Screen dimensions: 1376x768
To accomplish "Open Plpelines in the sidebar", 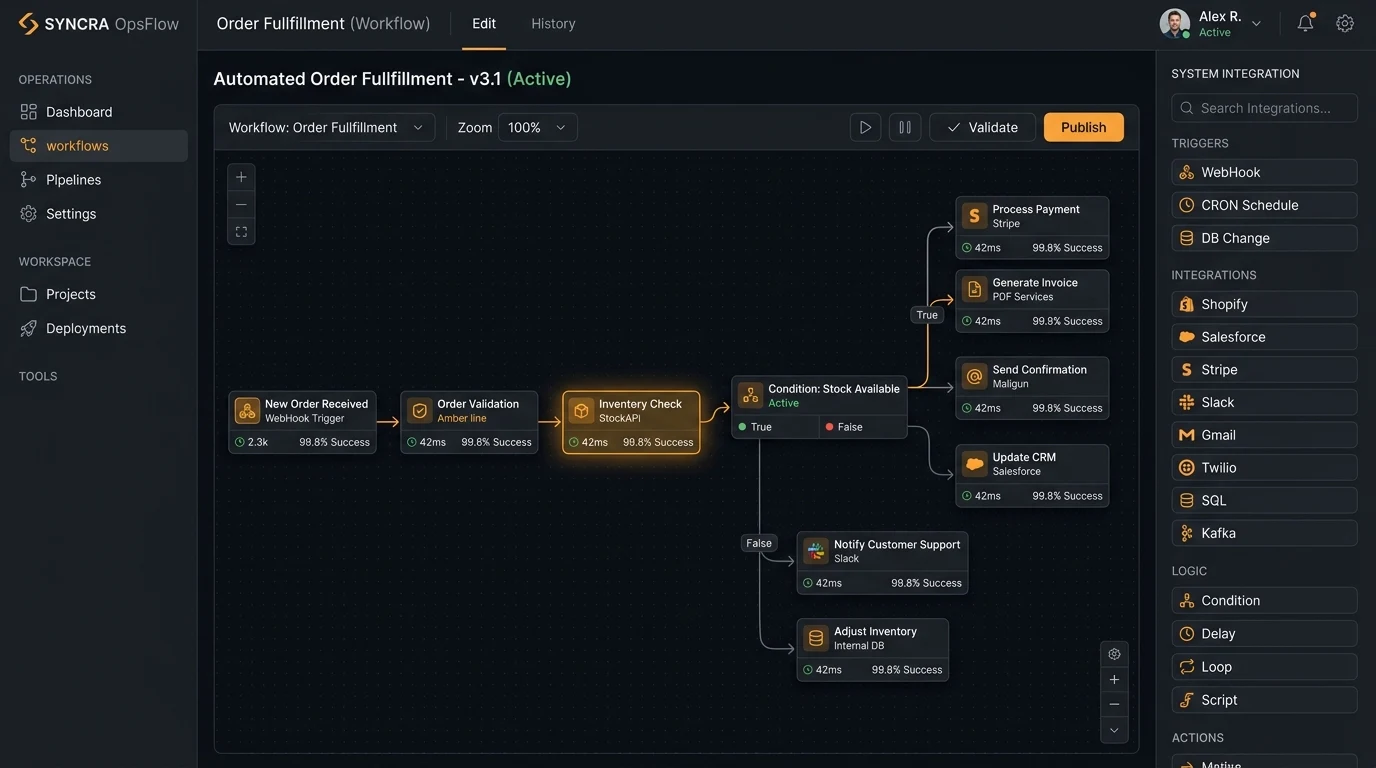I will (x=99, y=180).
